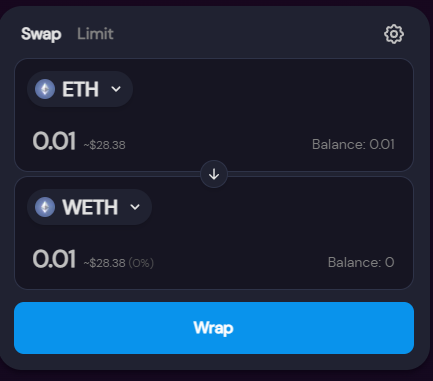Viewport: 433px width, 381px height.
Task: Open the swap settings gear icon
Action: pos(394,34)
